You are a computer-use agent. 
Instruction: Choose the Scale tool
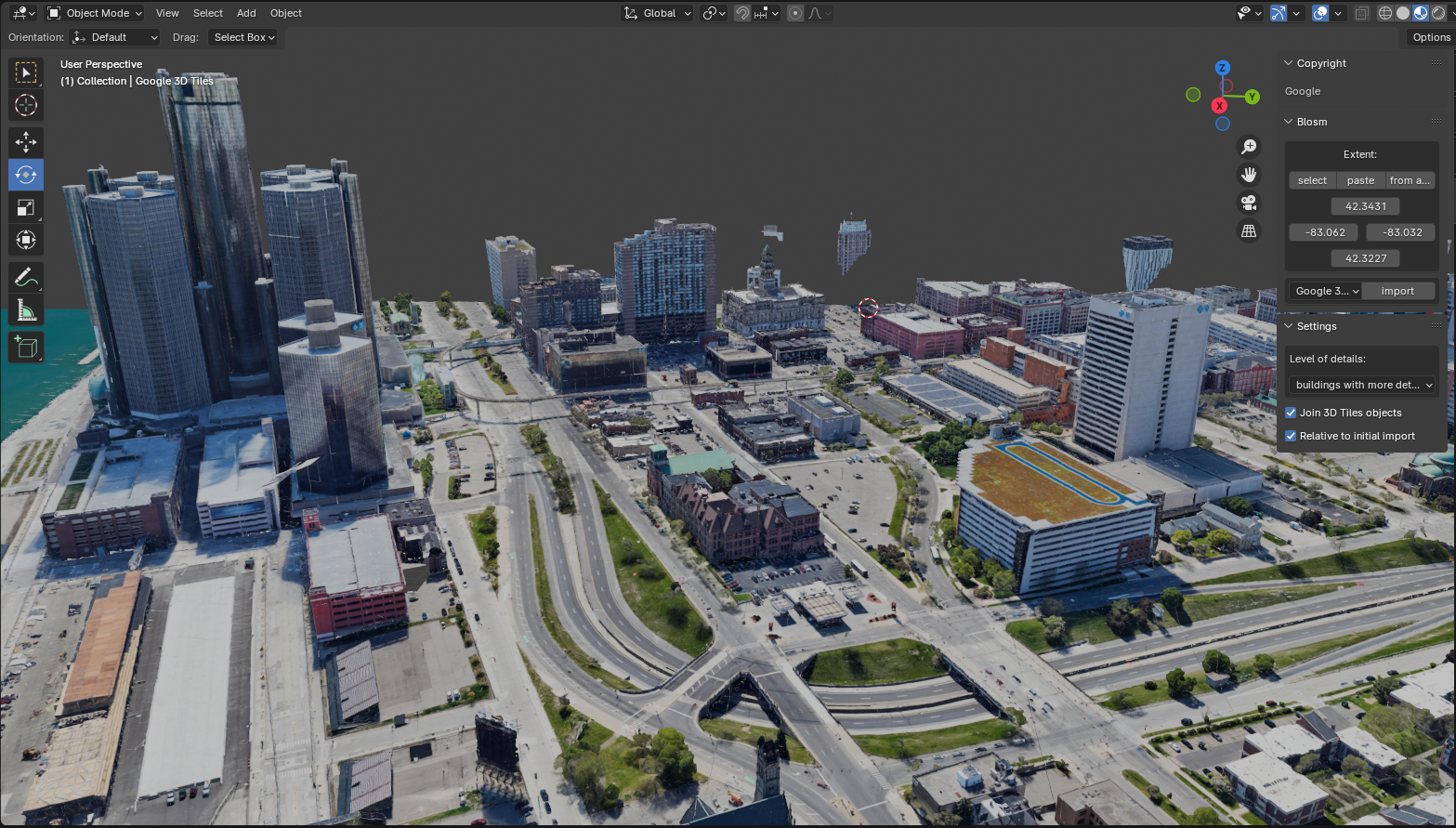26,208
